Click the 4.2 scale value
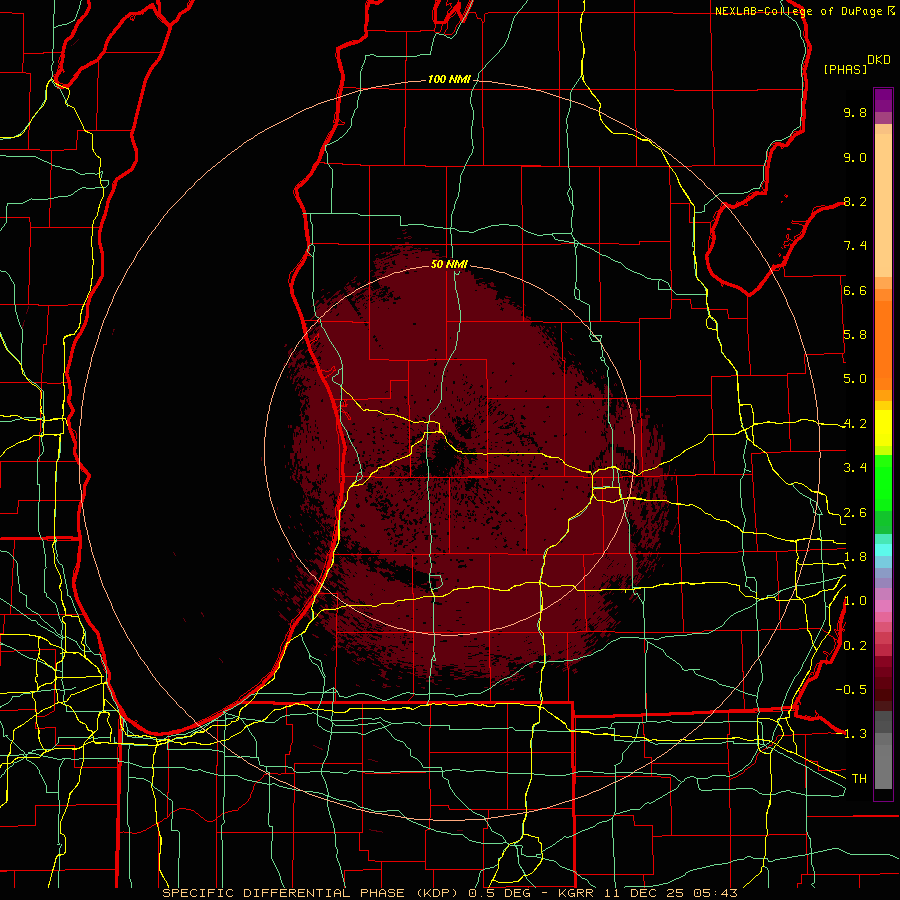Image resolution: width=900 pixels, height=900 pixels. click(x=855, y=424)
